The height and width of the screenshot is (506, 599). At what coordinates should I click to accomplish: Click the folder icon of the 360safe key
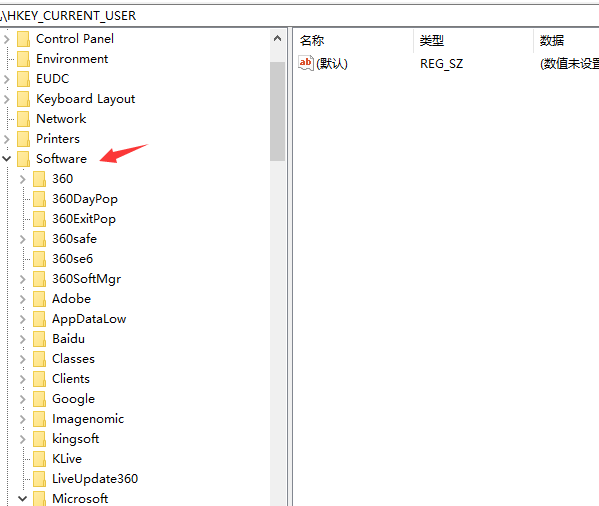pos(39,239)
